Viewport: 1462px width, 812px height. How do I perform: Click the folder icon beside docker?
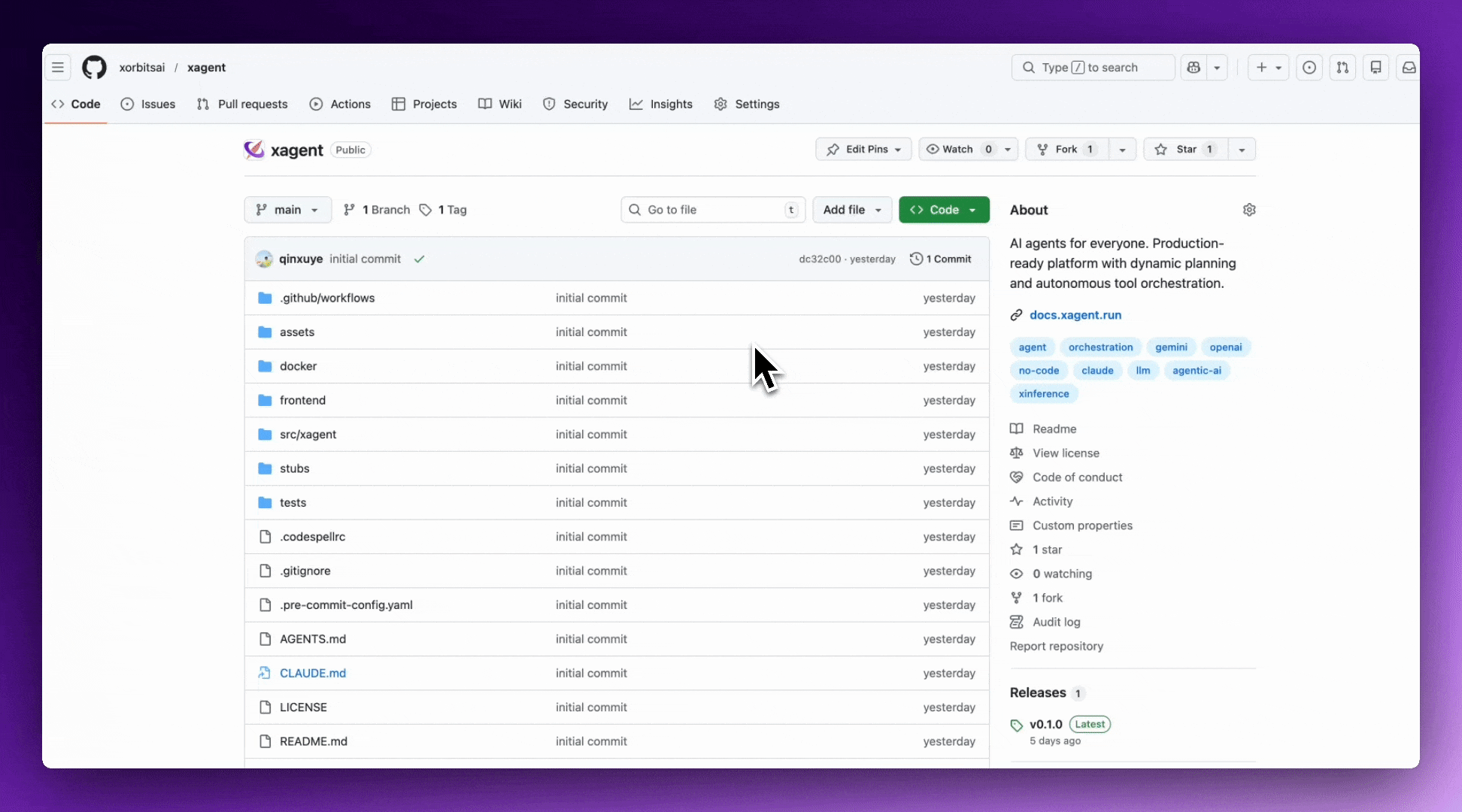click(265, 366)
